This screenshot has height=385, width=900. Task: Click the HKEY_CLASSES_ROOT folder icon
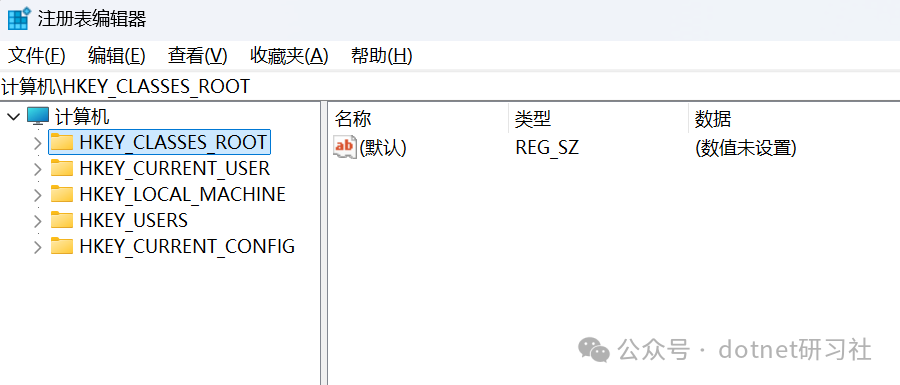[62, 142]
